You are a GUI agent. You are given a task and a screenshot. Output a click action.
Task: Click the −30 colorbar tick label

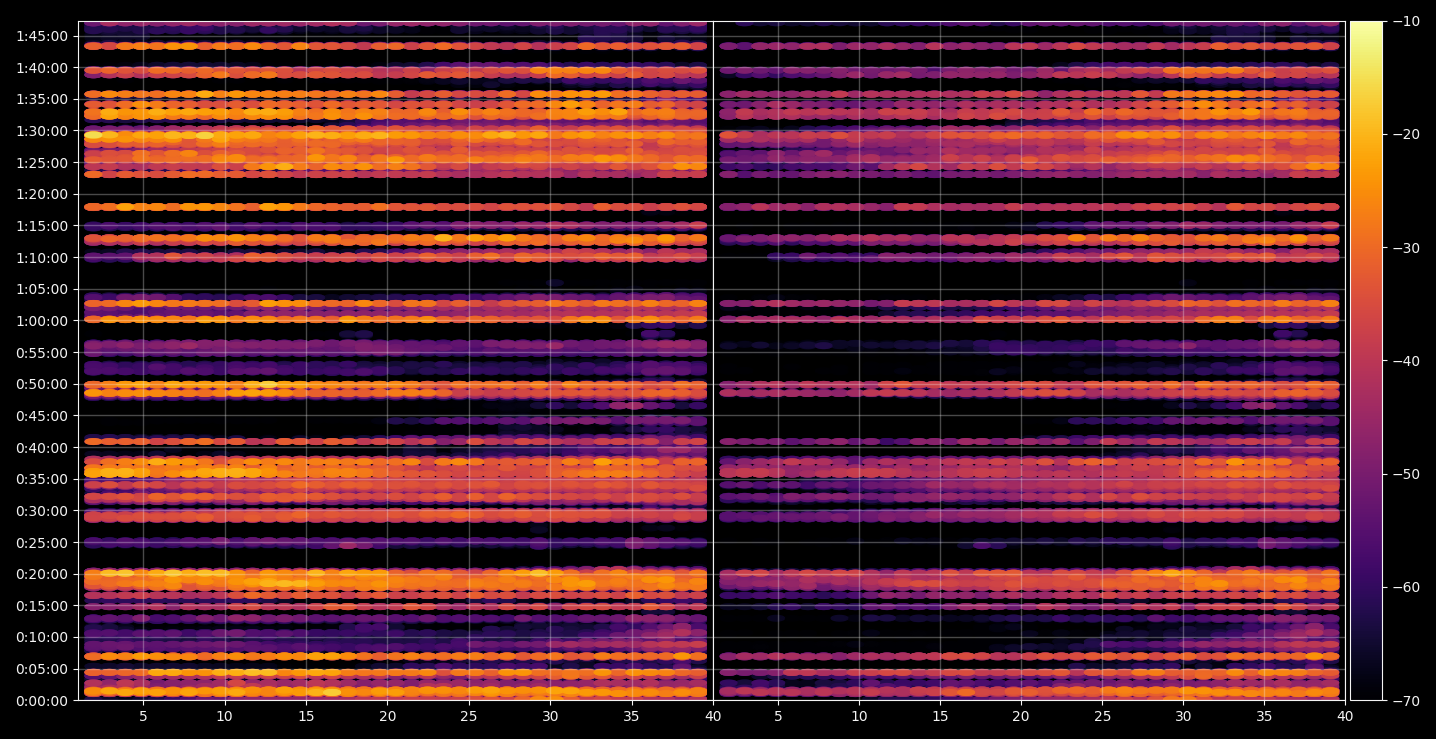pos(1405,247)
